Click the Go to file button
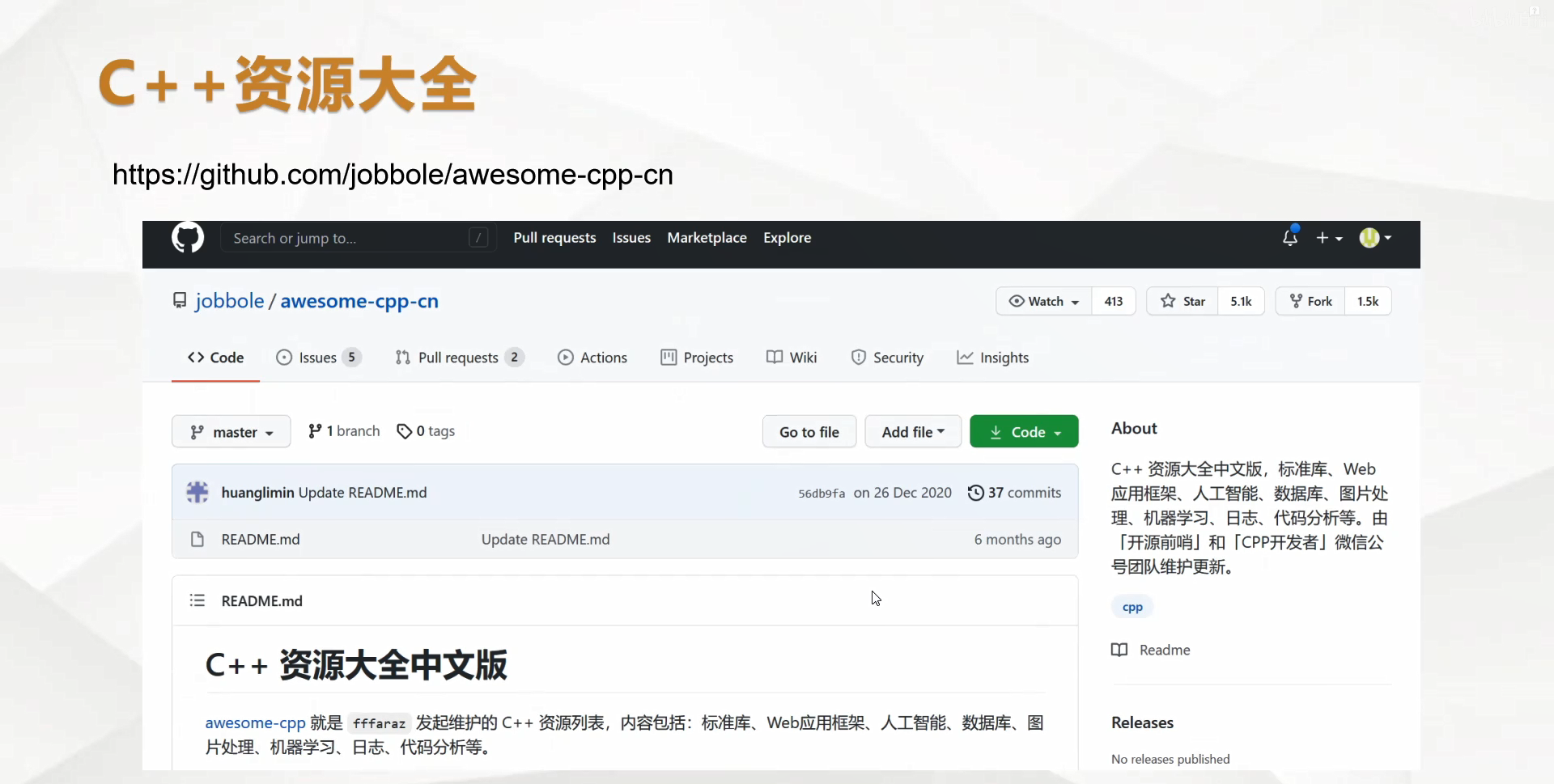Screen dimensions: 1554x784 coord(809,432)
